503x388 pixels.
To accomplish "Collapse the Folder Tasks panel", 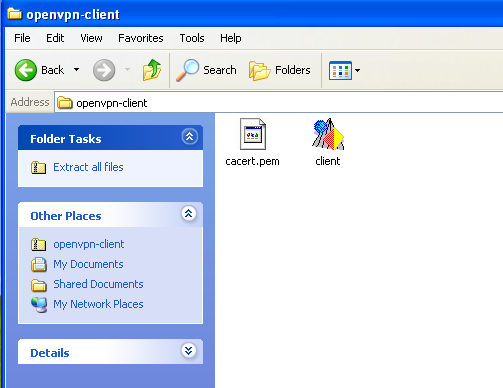I will [190, 136].
